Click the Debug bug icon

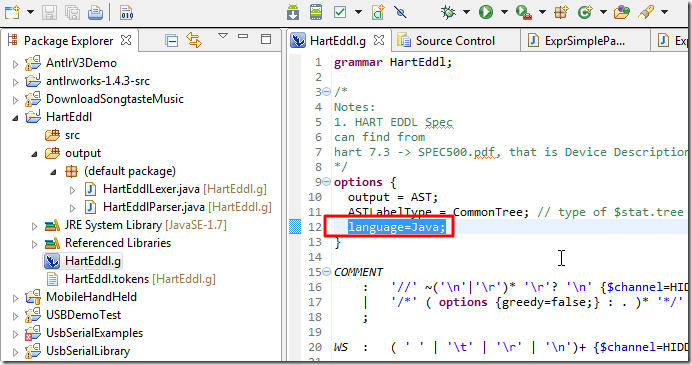pos(448,12)
